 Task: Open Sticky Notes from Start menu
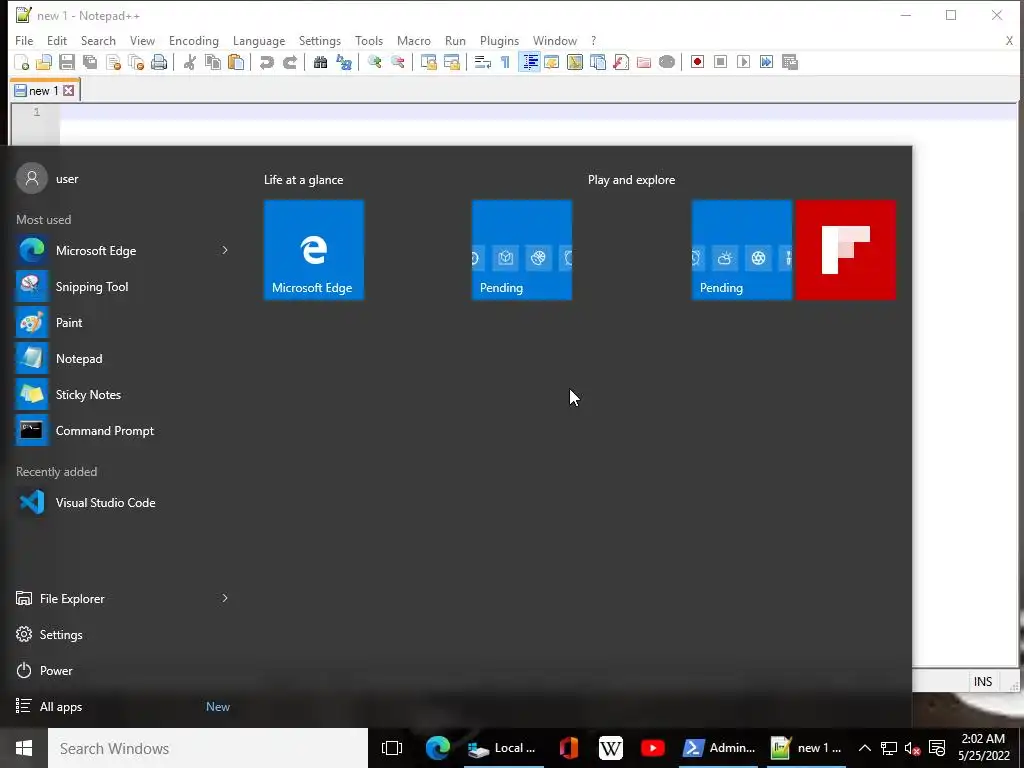[x=88, y=394]
